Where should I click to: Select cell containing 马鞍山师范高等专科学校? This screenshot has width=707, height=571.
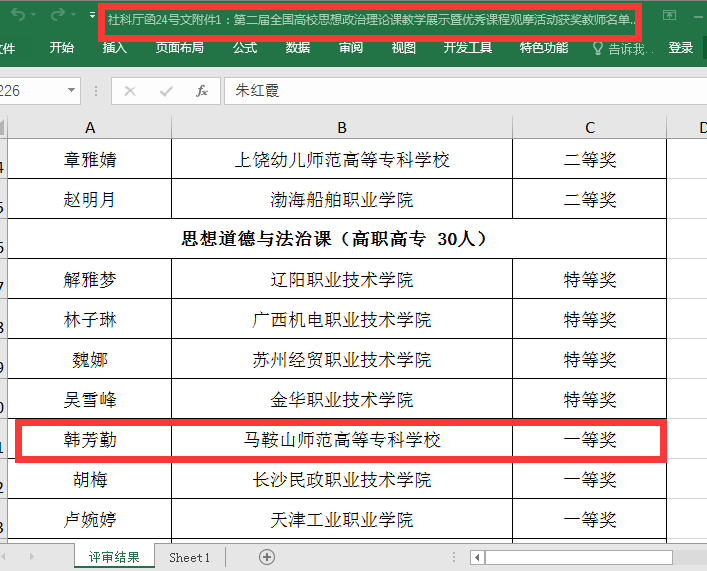pos(342,440)
